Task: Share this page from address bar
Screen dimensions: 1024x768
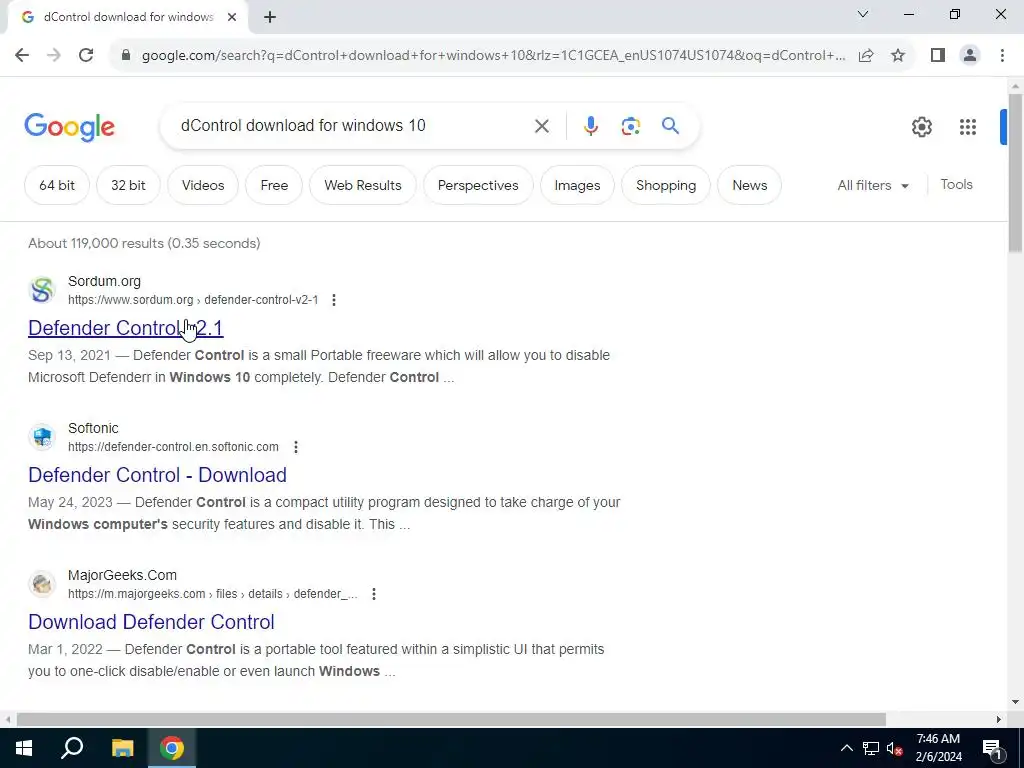Action: click(x=866, y=56)
